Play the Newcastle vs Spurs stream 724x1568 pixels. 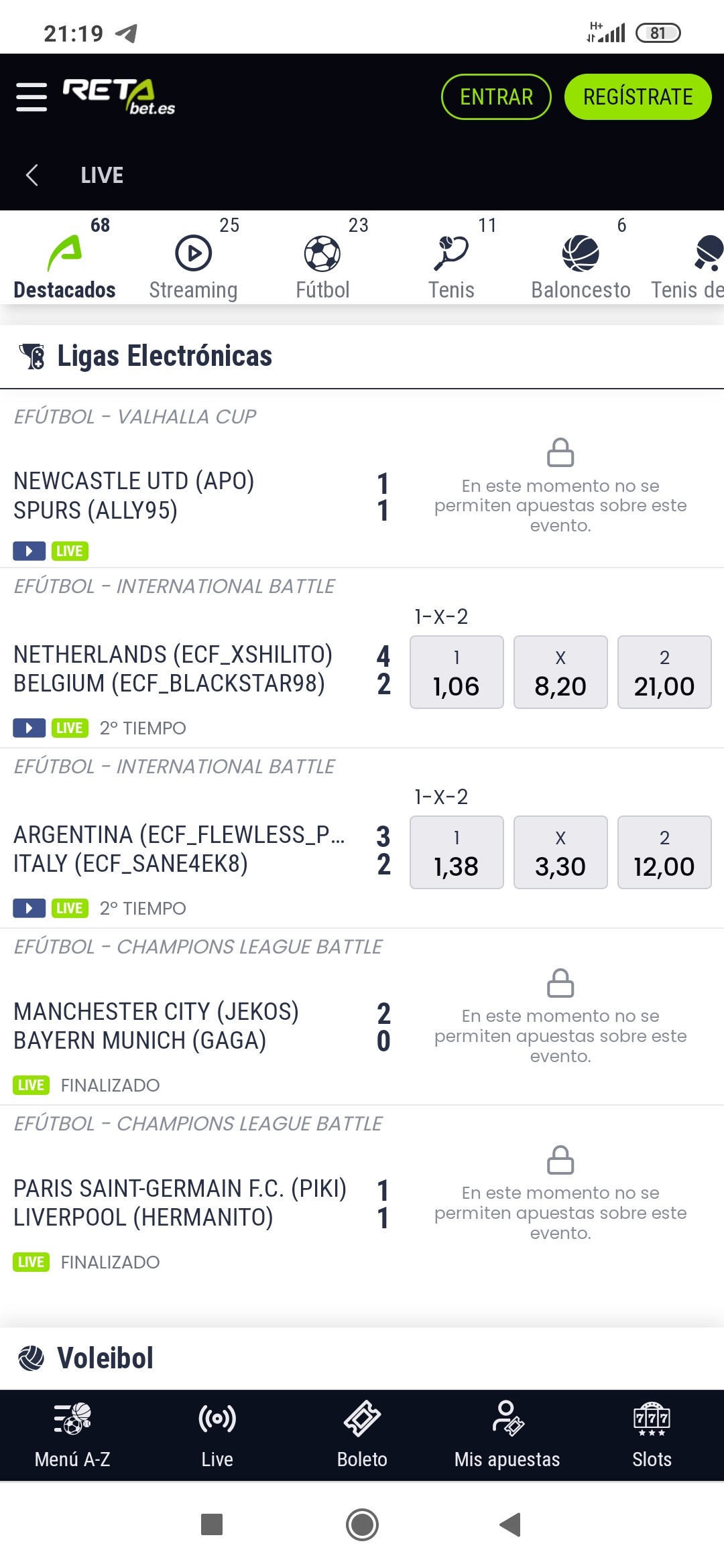click(29, 551)
